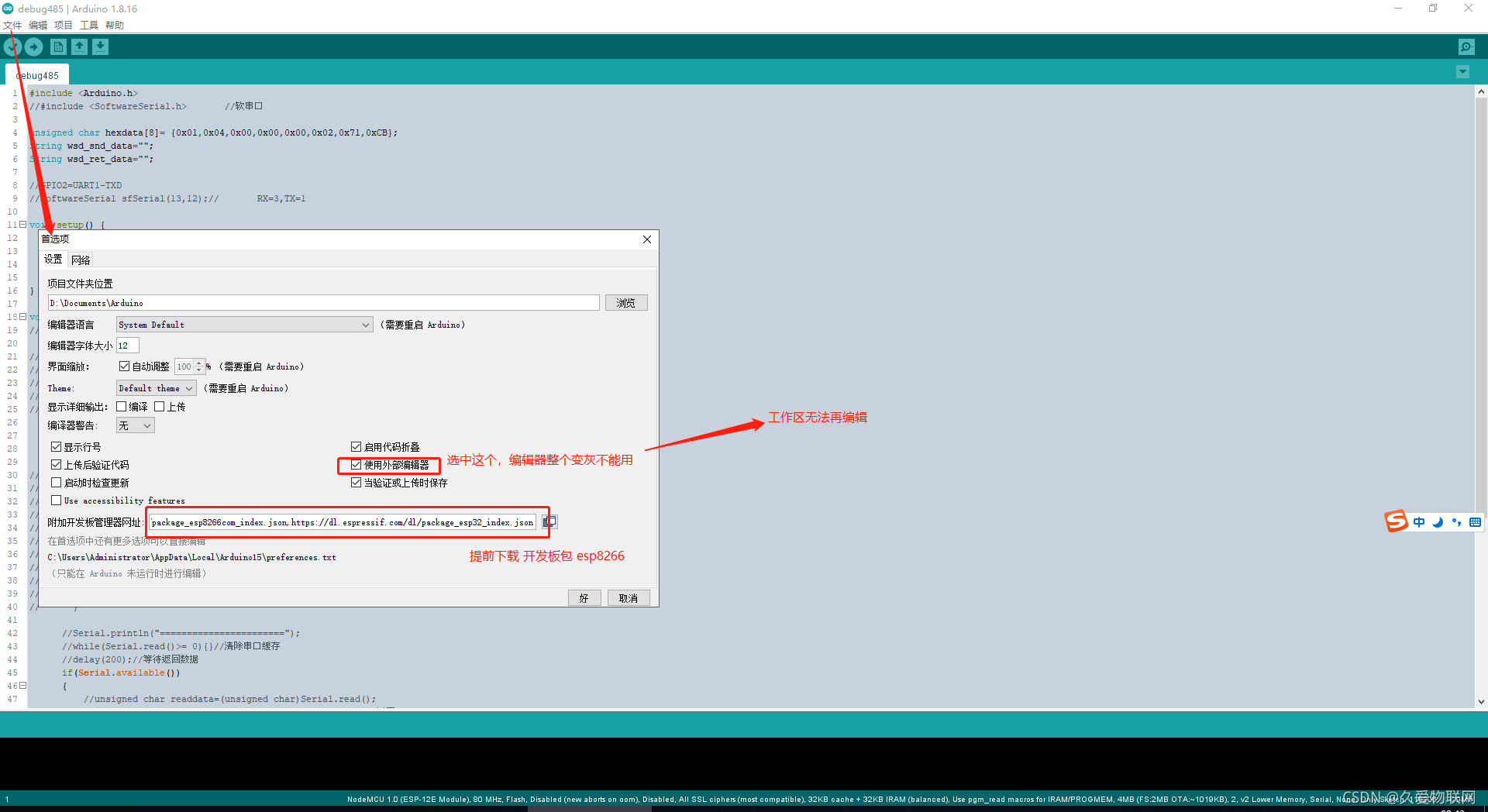Image resolution: width=1488 pixels, height=812 pixels.
Task: Click the sketchbook location field D:\Documents\Arduino
Action: 323,303
